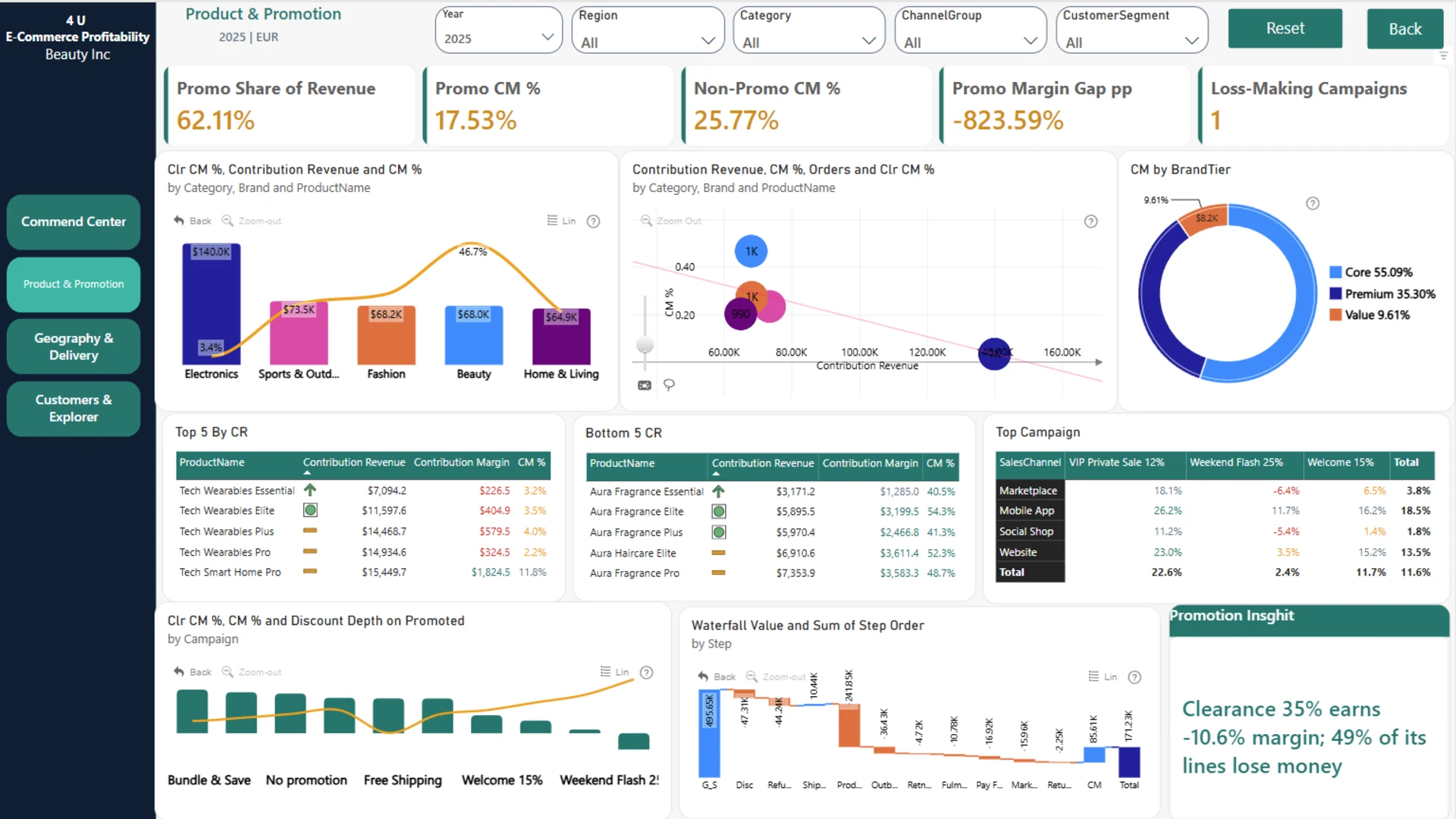The image size is (1456, 819).
Task: Click the Value legend color swatch
Action: (1335, 315)
